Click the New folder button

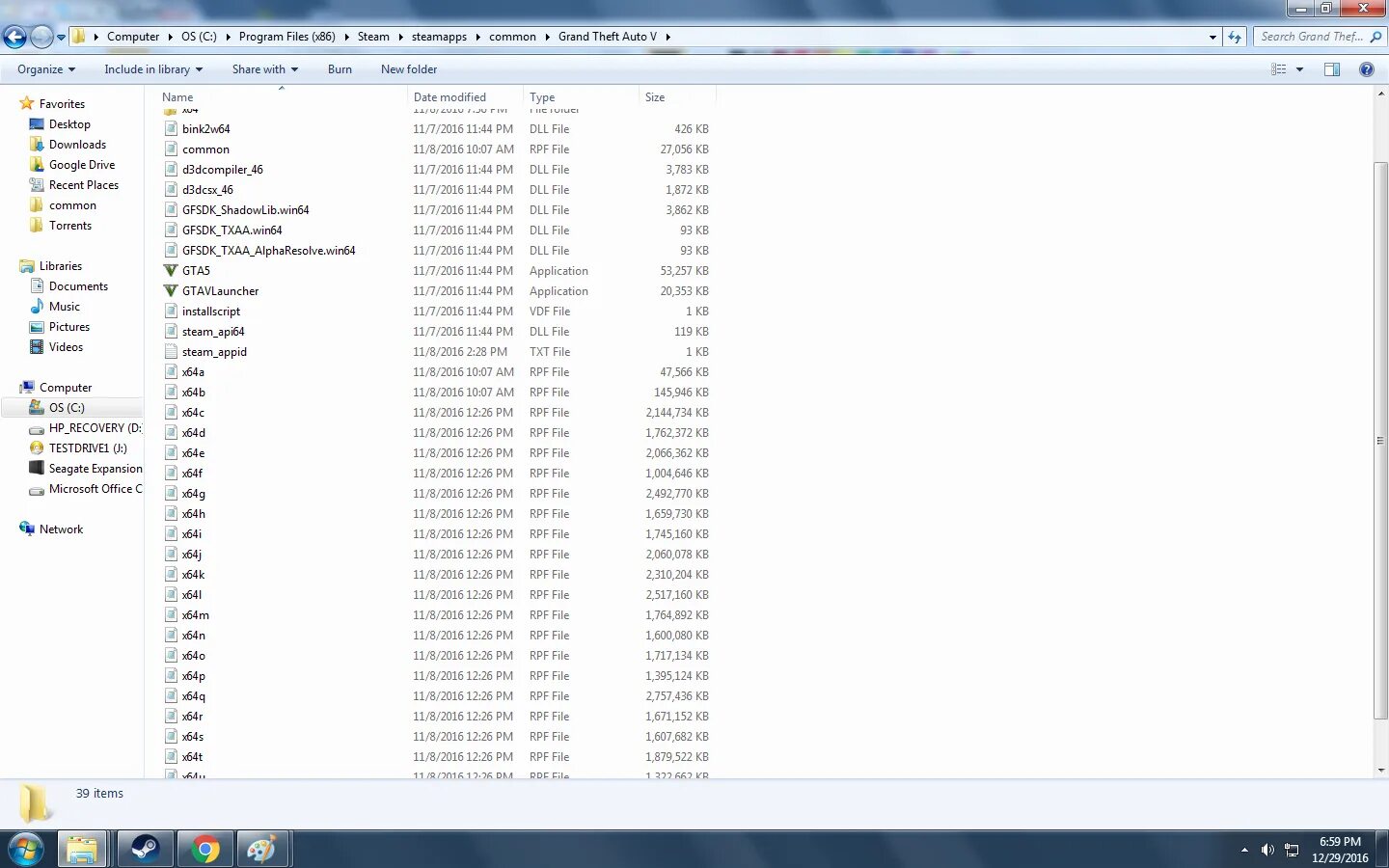pos(409,69)
